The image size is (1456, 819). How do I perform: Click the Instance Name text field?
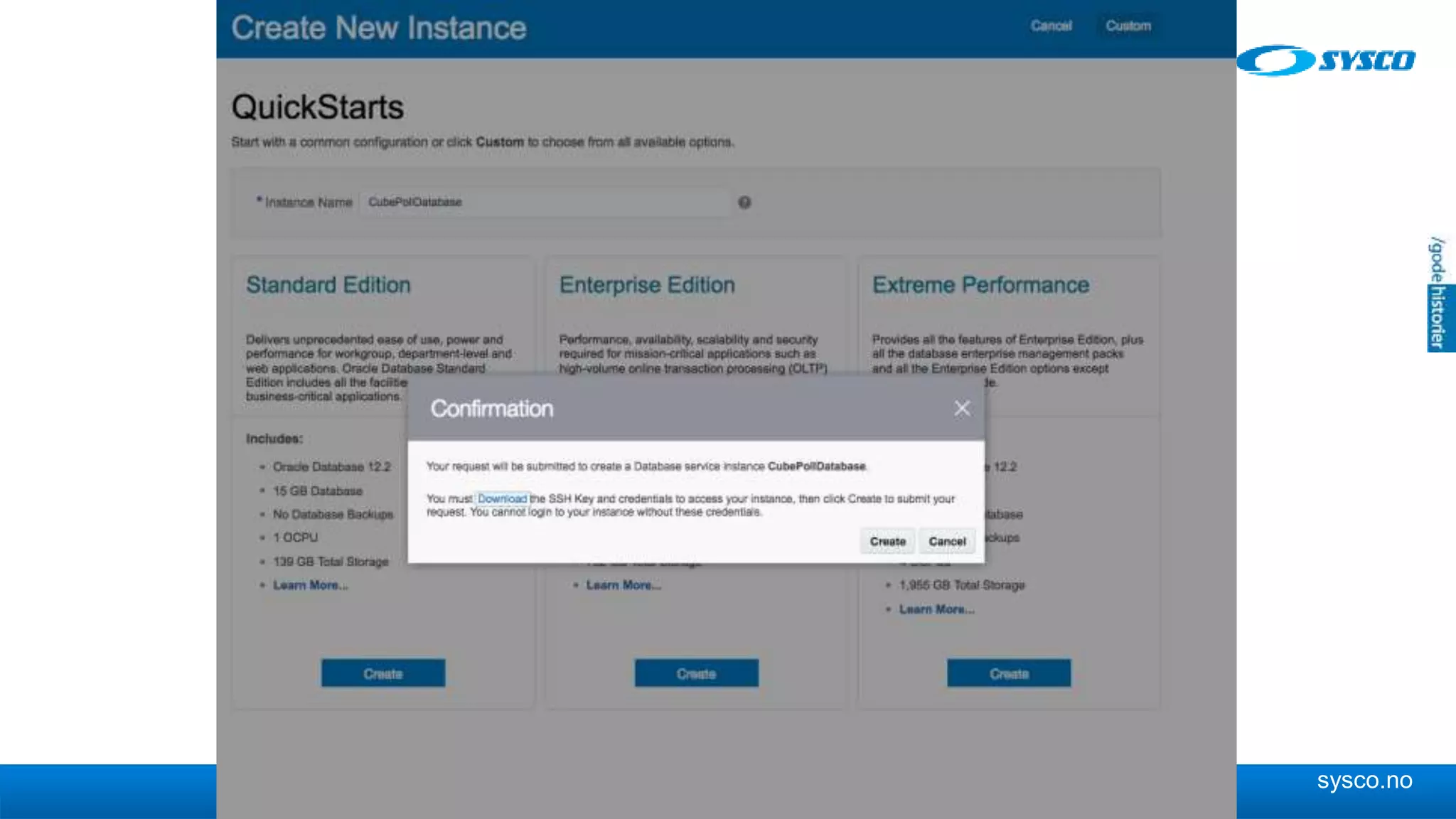coord(544,203)
